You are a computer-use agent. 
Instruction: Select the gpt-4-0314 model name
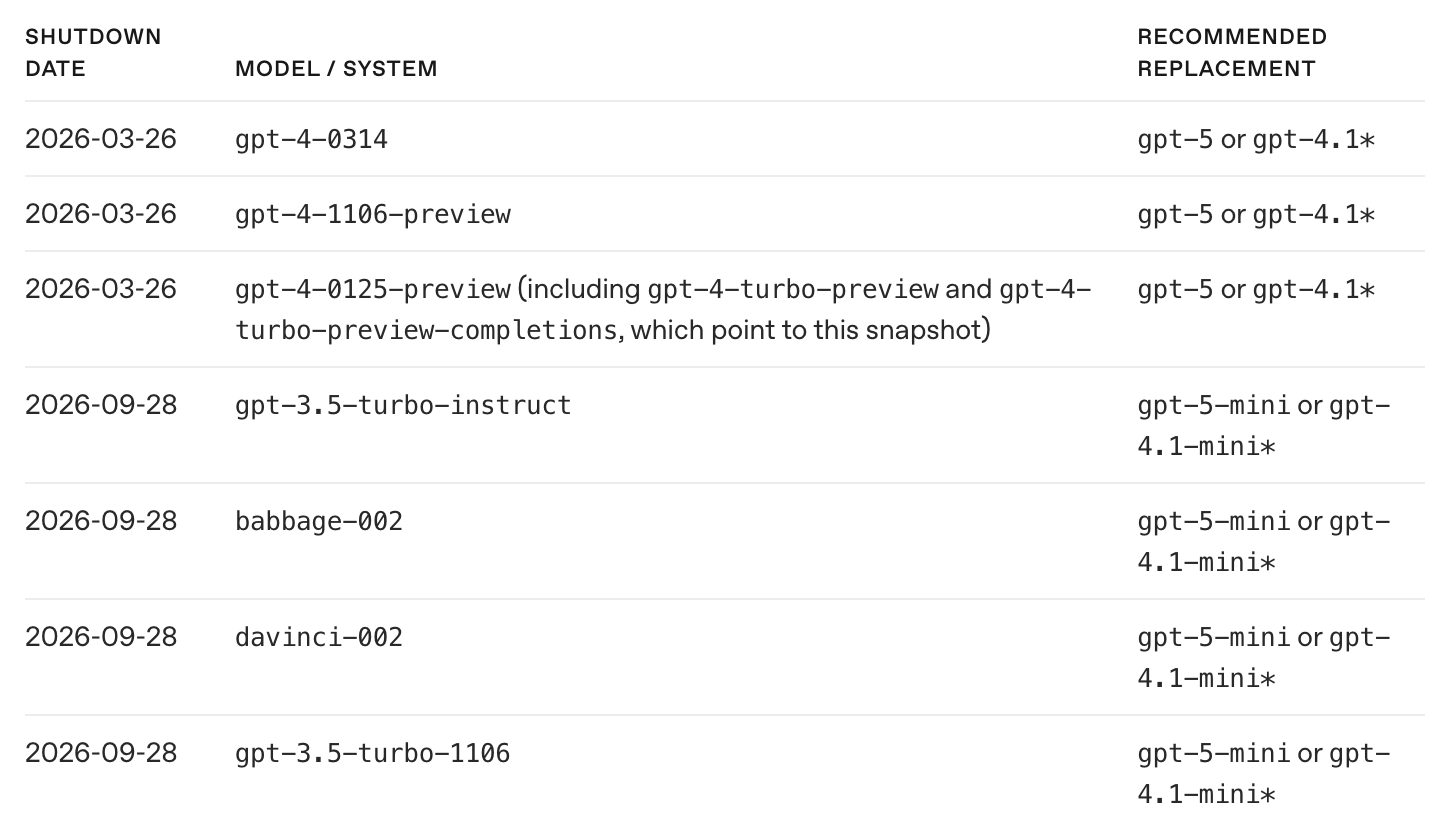coord(311,139)
